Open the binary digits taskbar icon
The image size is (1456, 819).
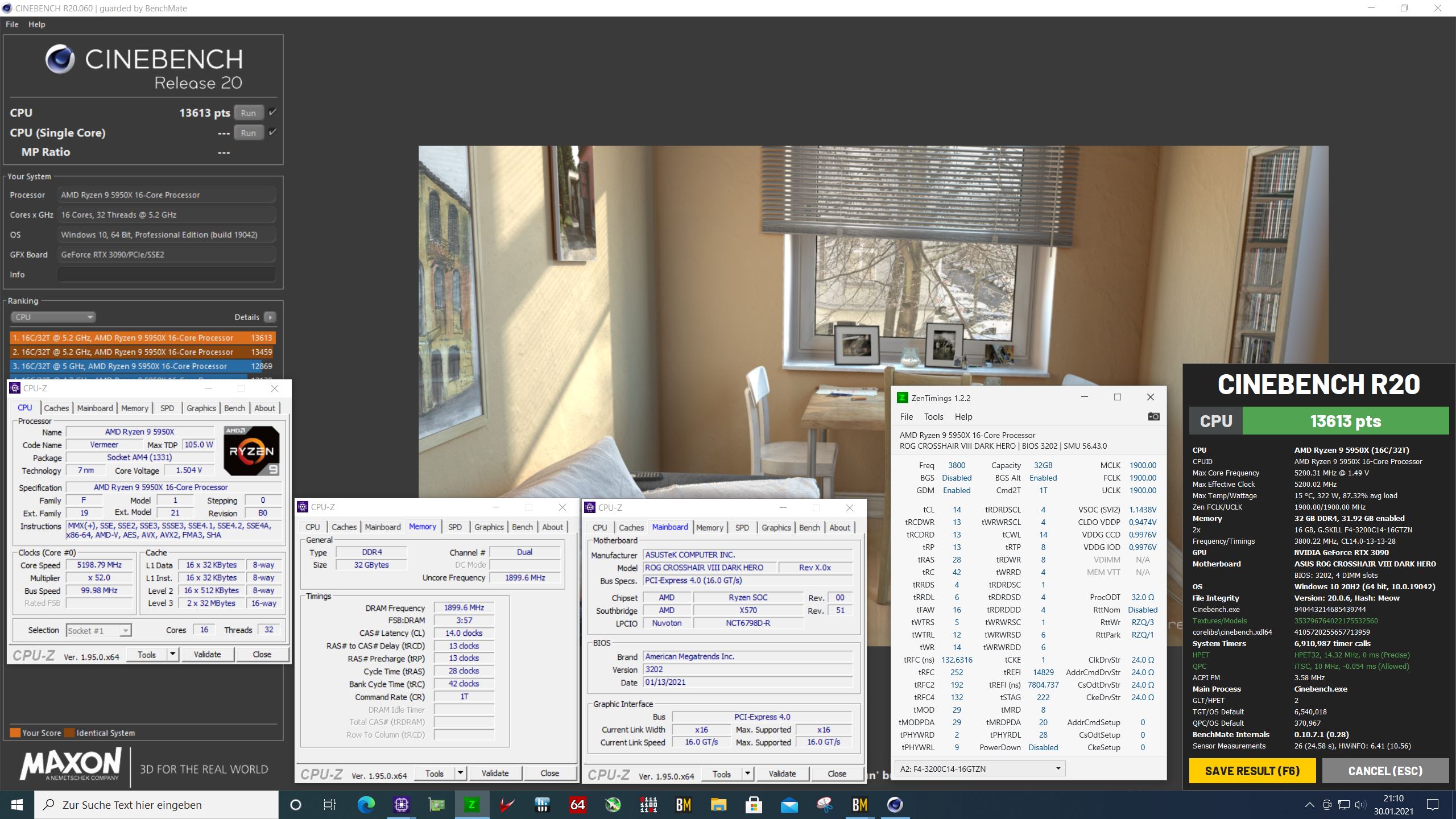pyautogui.click(x=648, y=805)
